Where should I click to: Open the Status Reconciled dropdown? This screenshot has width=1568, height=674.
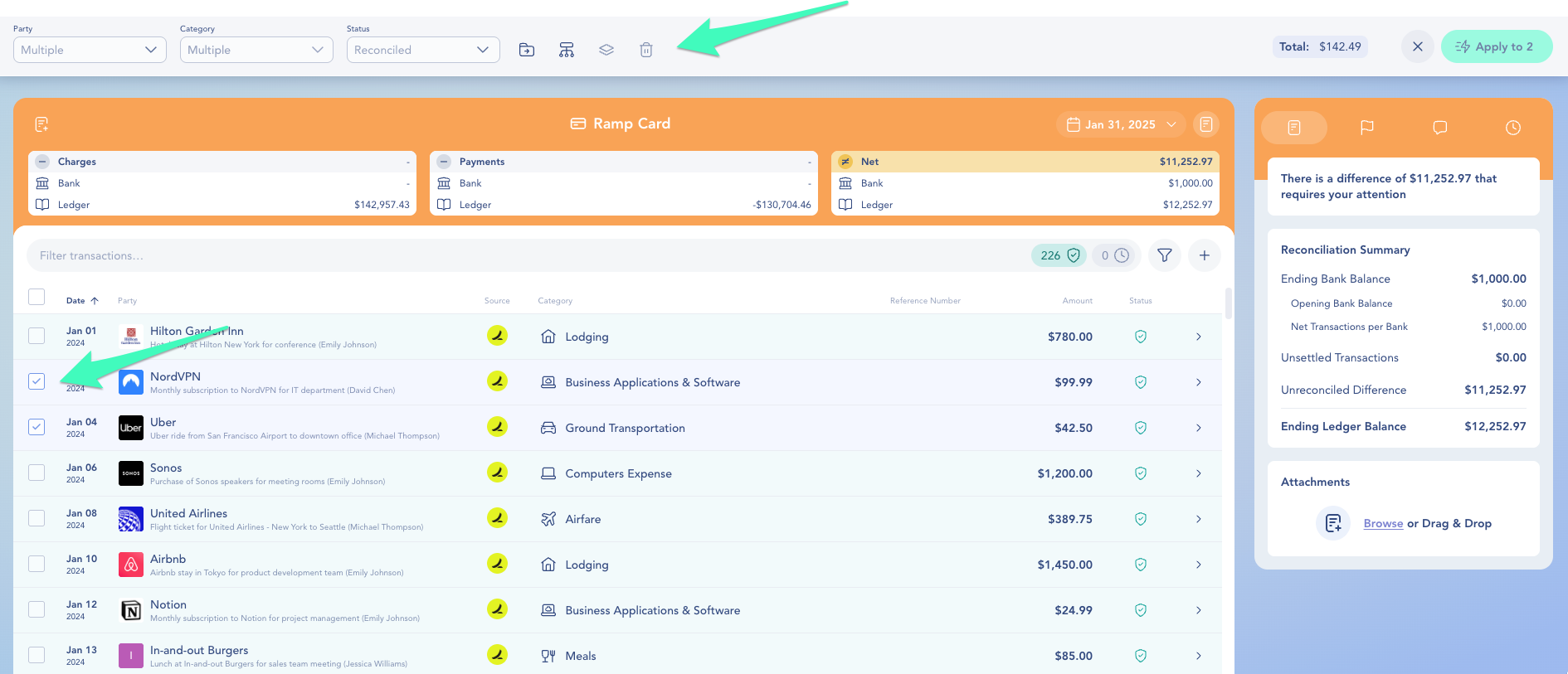[423, 50]
